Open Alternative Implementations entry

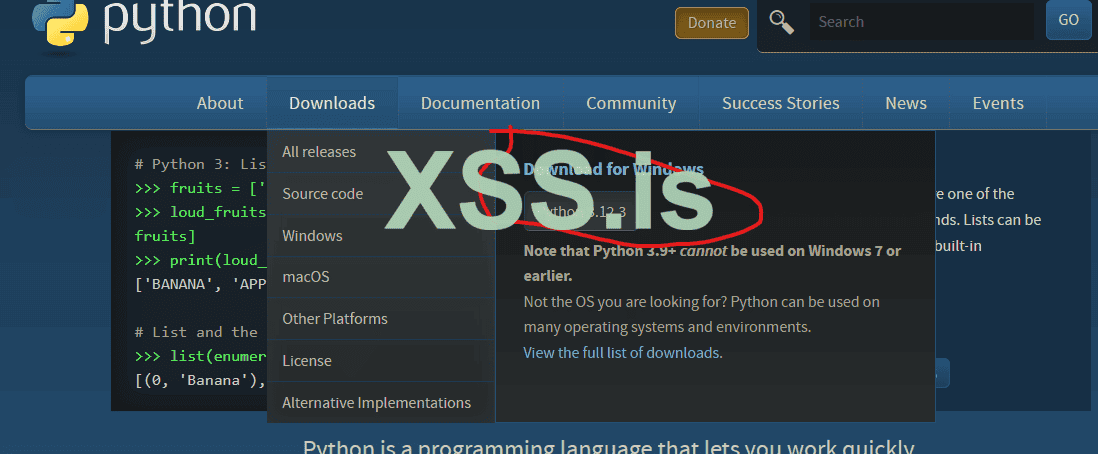point(376,403)
